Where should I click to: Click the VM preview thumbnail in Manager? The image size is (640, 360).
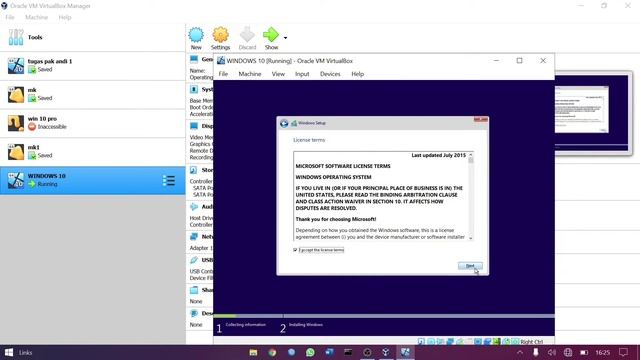click(x=591, y=112)
